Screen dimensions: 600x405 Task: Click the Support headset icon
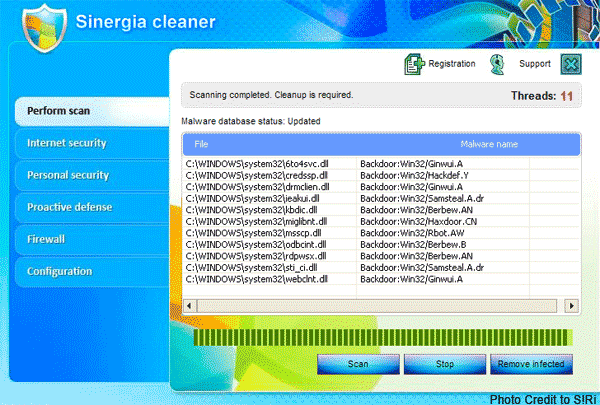point(497,64)
